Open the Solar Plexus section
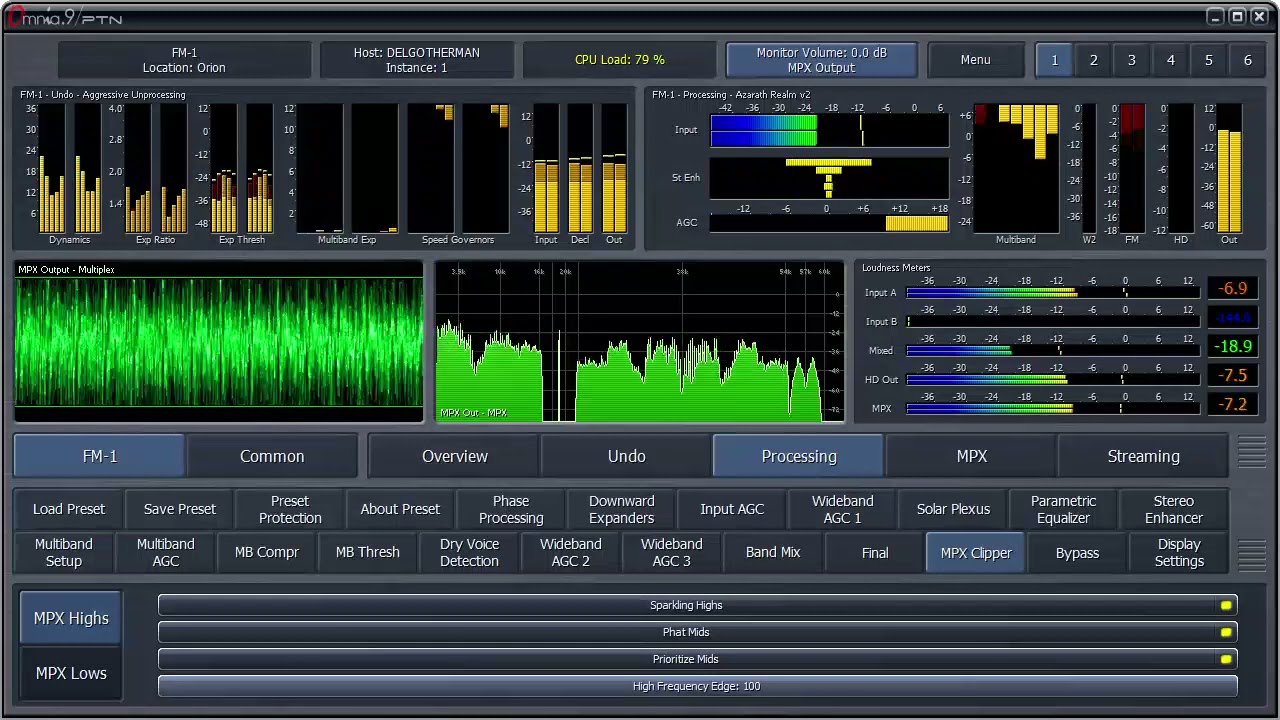Viewport: 1280px width, 720px height. pyautogui.click(x=953, y=509)
